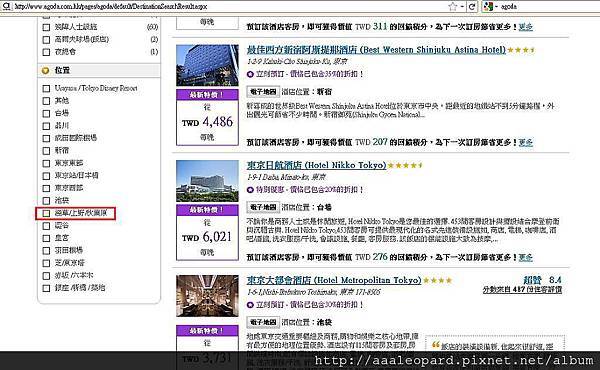The image size is (600, 370).
Task: Tick the 新宿 location checkbox
Action: 46,151
